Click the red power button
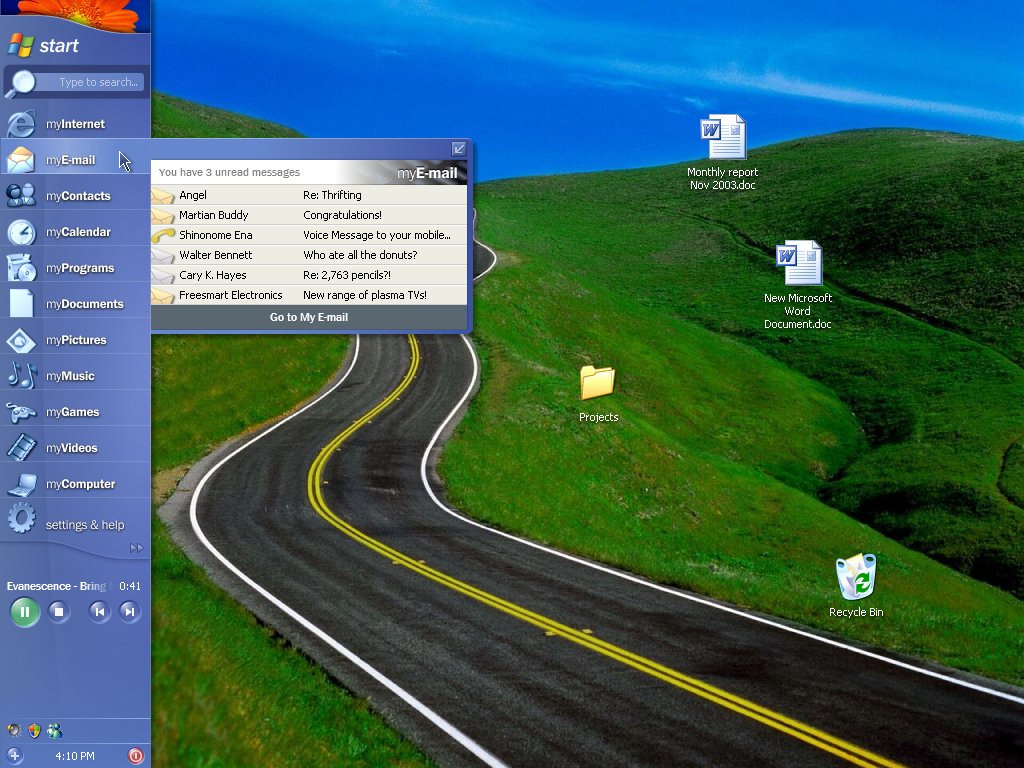1024x768 pixels. pyautogui.click(x=136, y=756)
